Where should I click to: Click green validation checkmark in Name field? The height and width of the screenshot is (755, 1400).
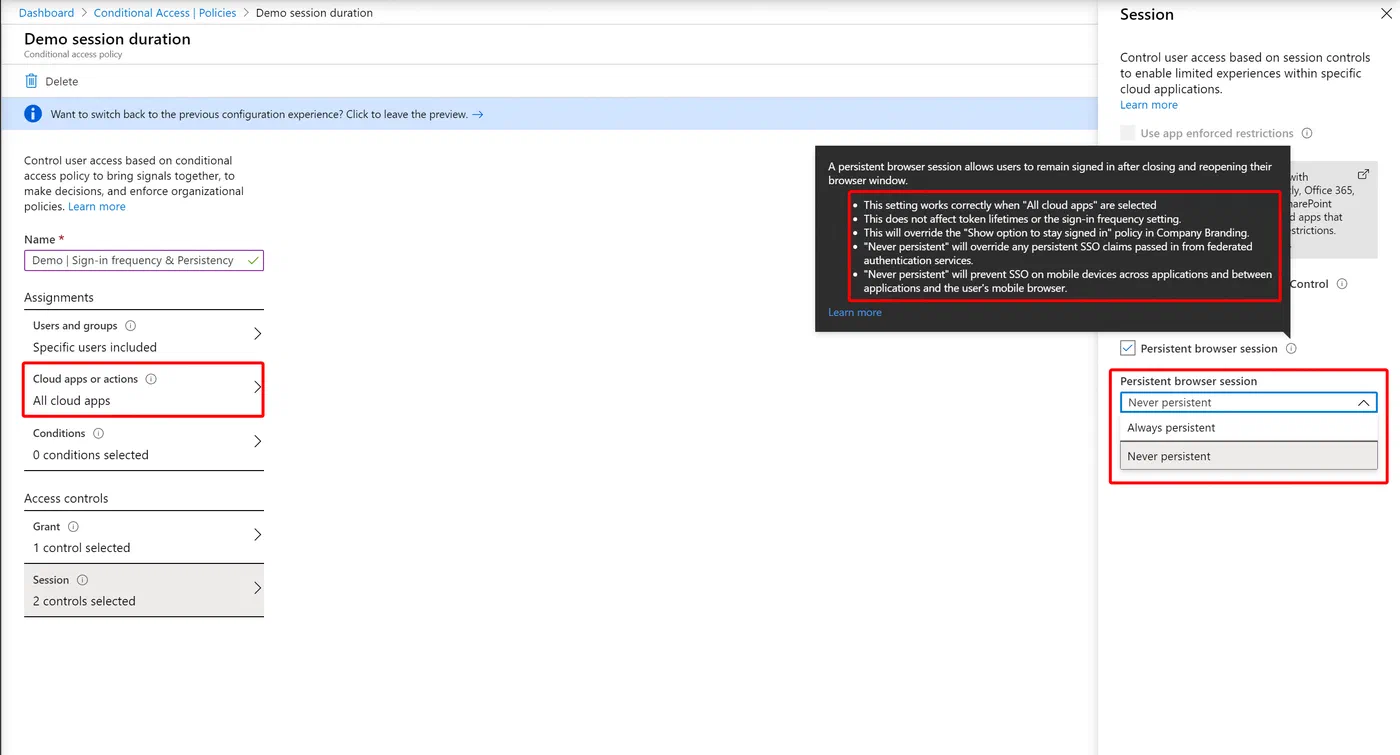253,260
